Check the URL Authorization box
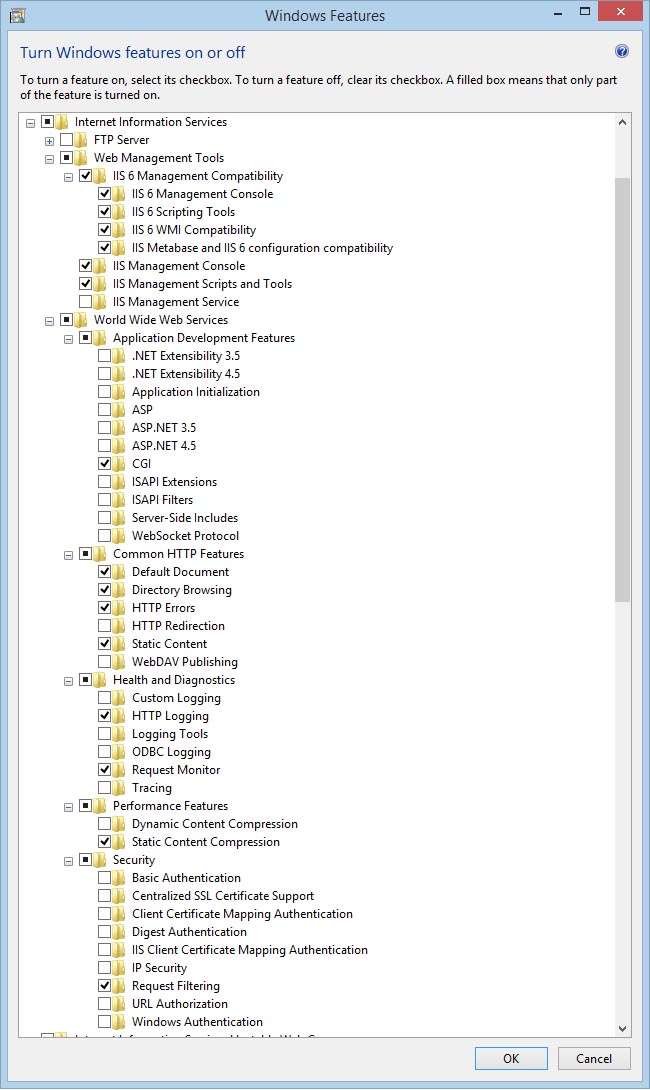 click(104, 1004)
